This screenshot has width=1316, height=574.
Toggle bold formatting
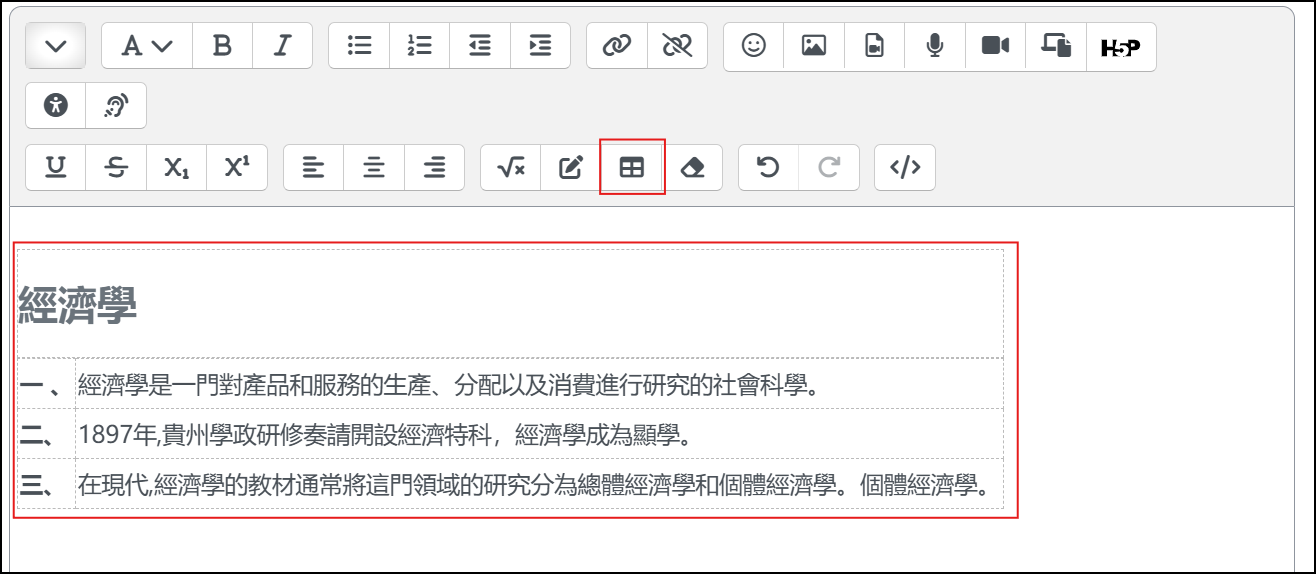(x=223, y=46)
